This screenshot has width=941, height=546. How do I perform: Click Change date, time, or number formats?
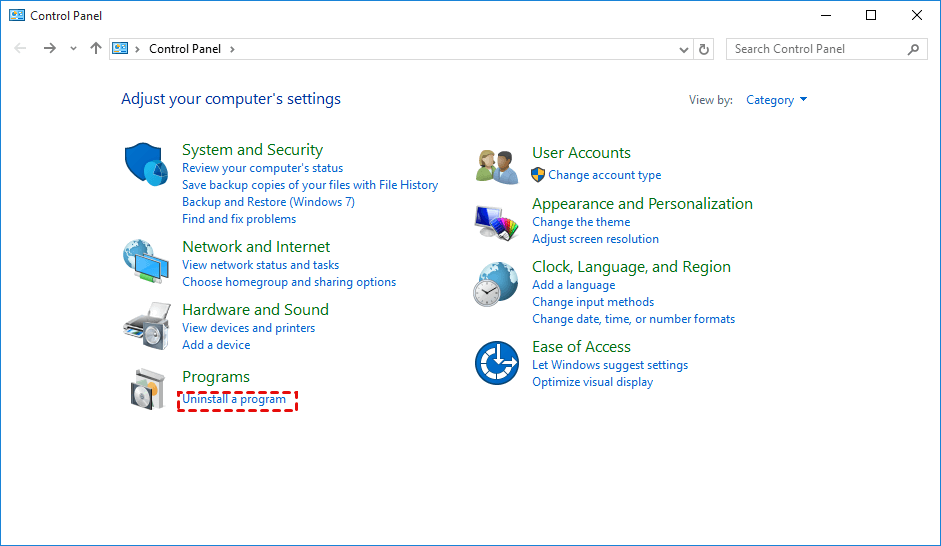(x=634, y=319)
